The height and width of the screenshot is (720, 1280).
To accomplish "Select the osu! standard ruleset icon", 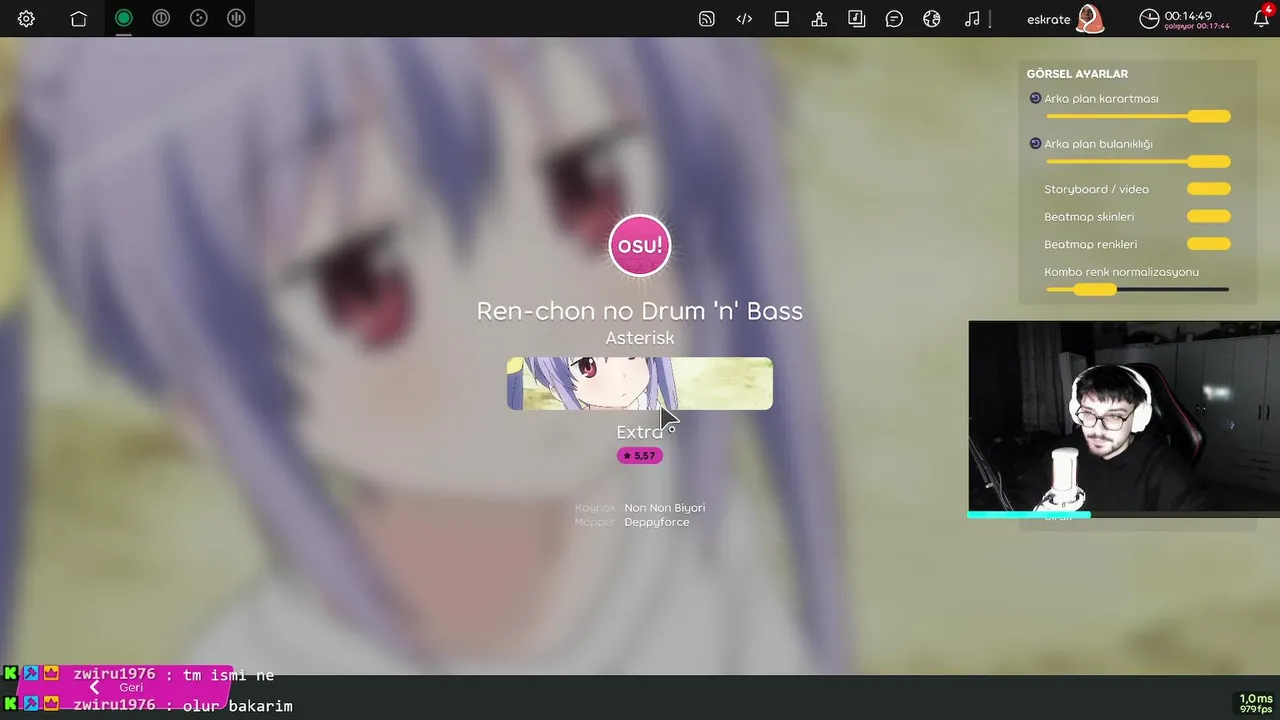I will point(123,18).
